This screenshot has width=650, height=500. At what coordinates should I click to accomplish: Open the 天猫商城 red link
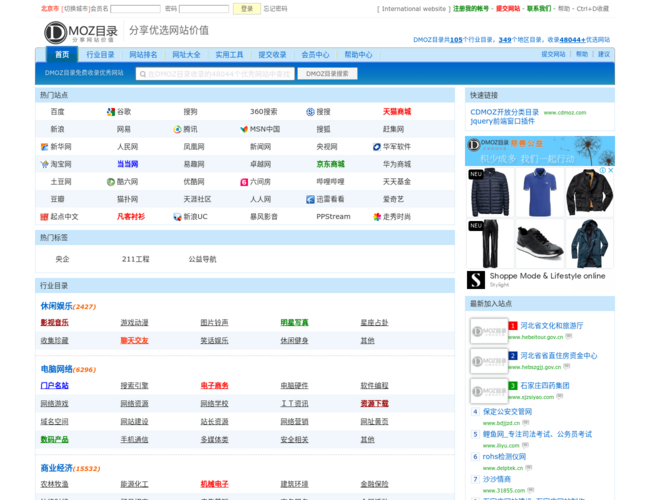[396, 112]
